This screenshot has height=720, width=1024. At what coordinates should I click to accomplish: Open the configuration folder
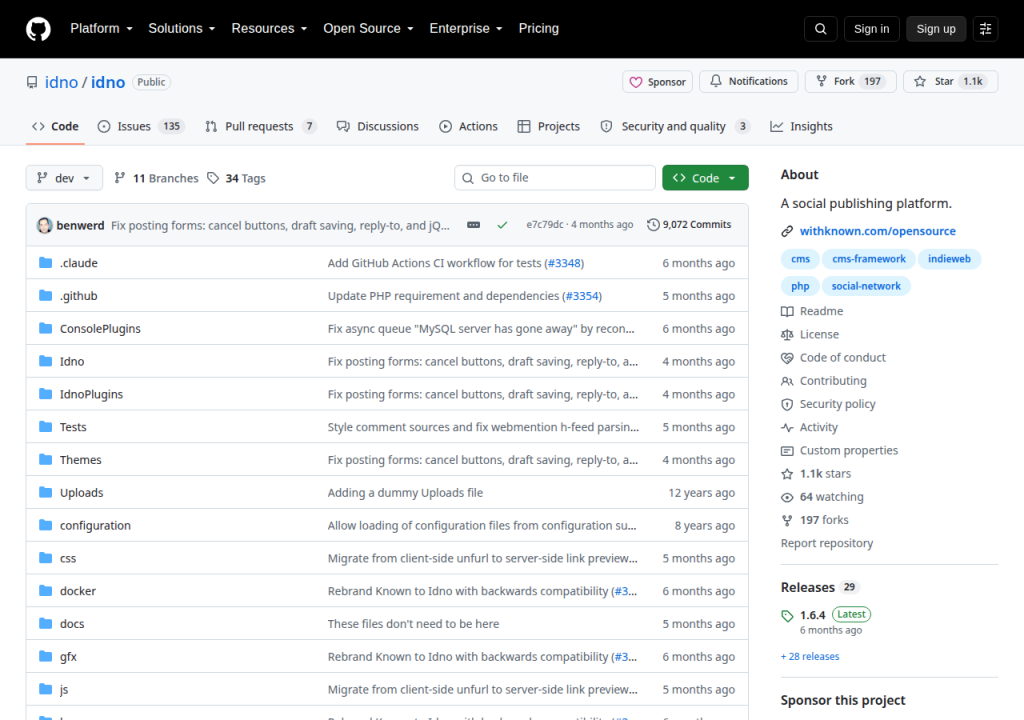[95, 525]
